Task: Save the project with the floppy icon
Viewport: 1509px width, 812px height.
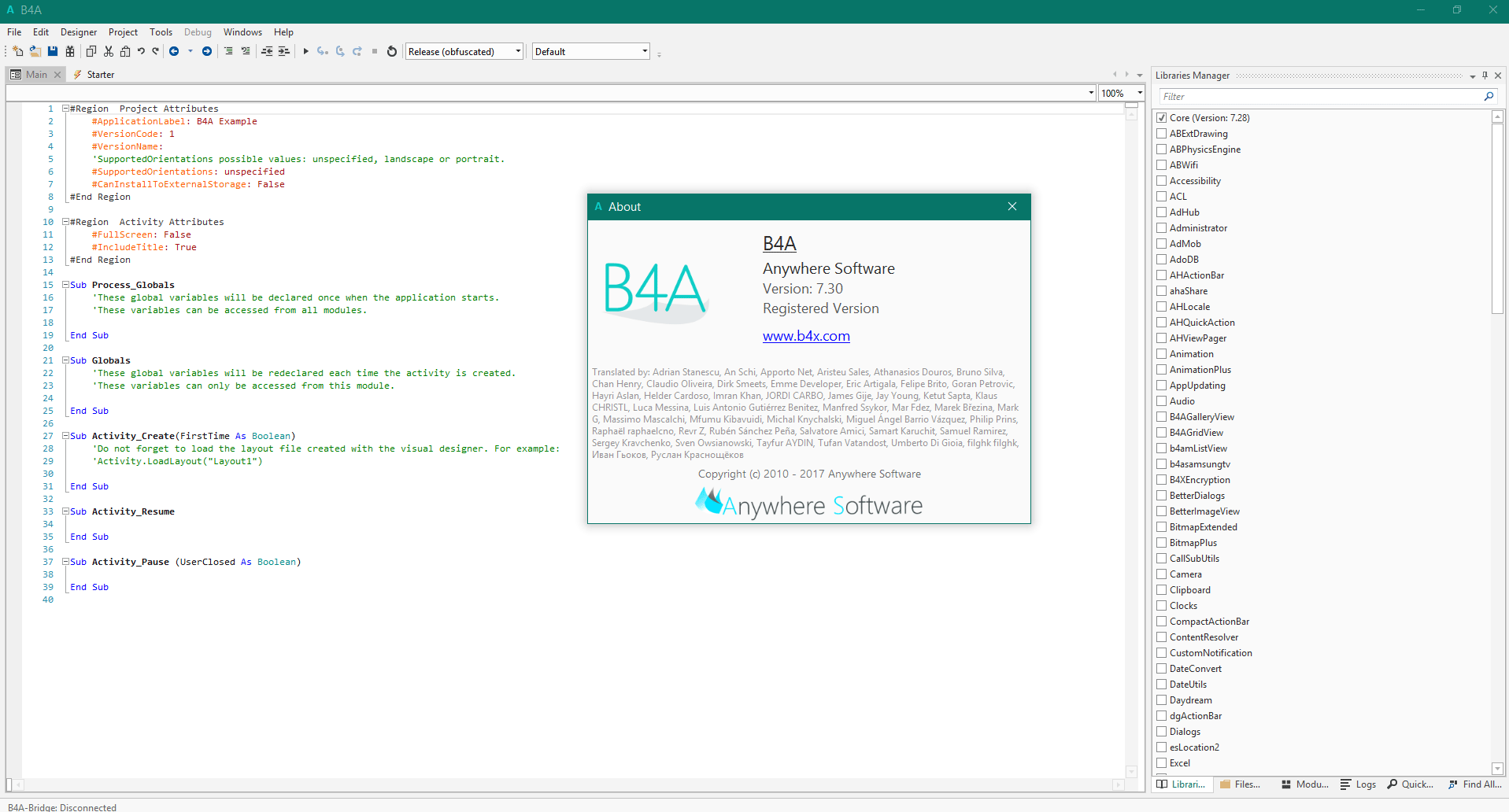Action: point(53,51)
